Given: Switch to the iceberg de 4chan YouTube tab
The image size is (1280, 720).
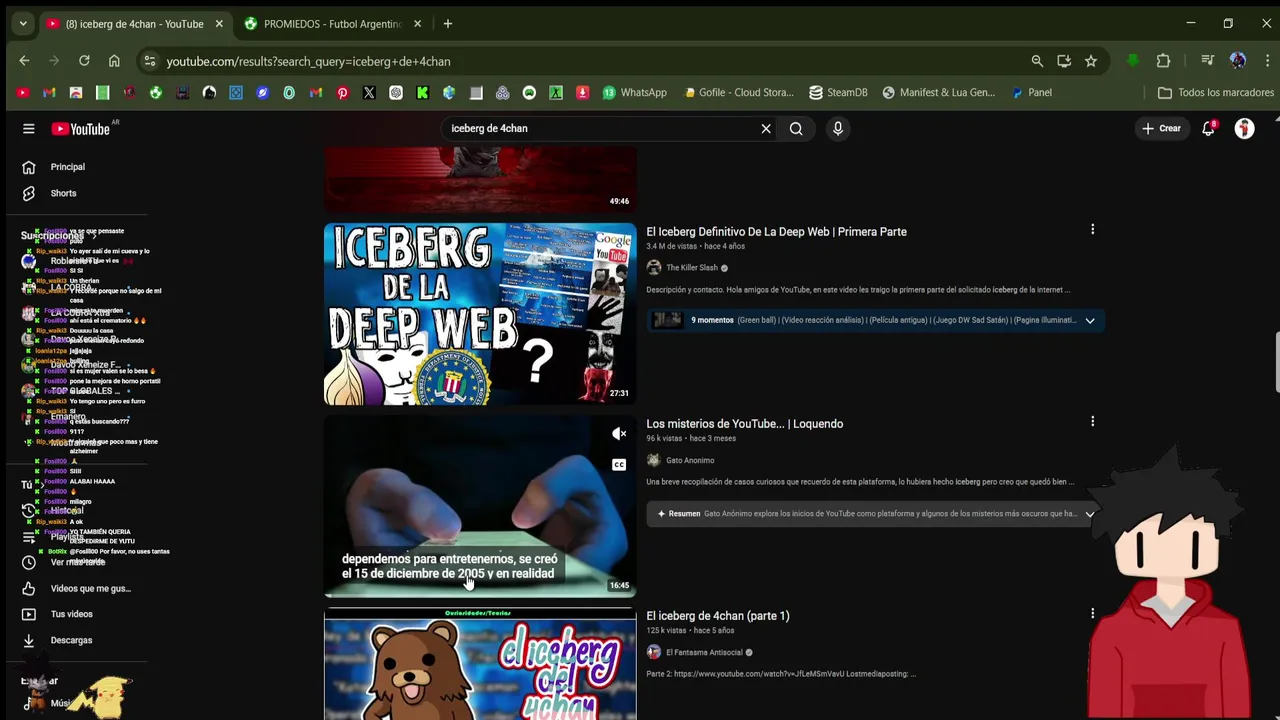Looking at the screenshot, I should (x=134, y=24).
